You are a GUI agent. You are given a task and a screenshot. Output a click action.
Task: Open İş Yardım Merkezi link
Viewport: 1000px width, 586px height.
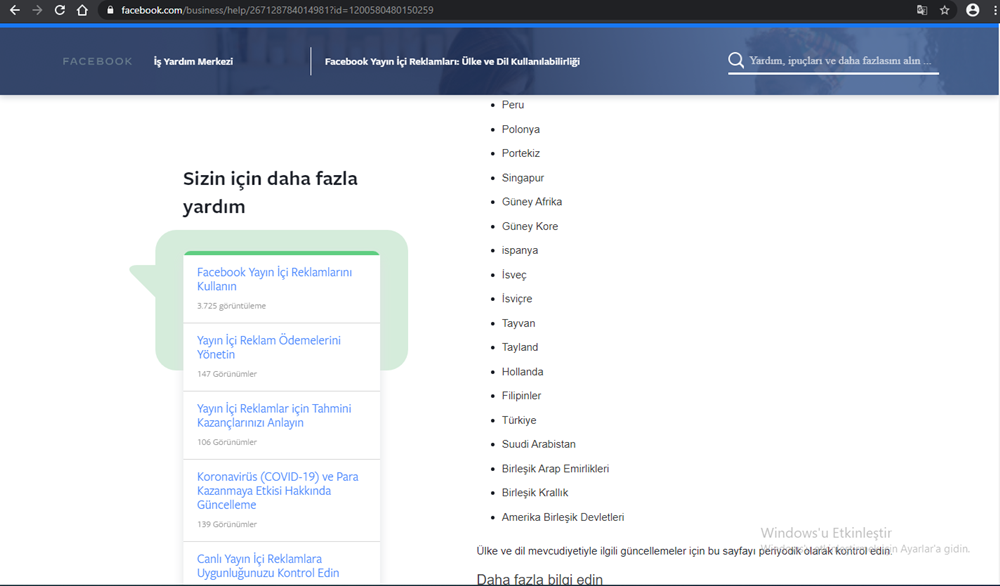point(193,61)
